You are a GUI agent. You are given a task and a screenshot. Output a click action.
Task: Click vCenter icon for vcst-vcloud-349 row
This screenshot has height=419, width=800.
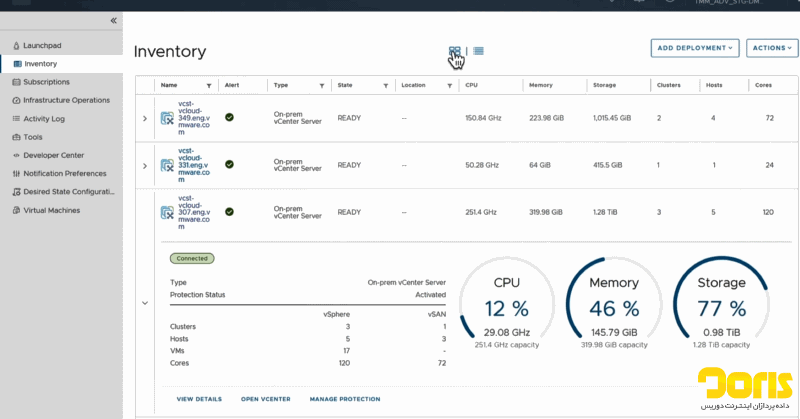pos(167,118)
